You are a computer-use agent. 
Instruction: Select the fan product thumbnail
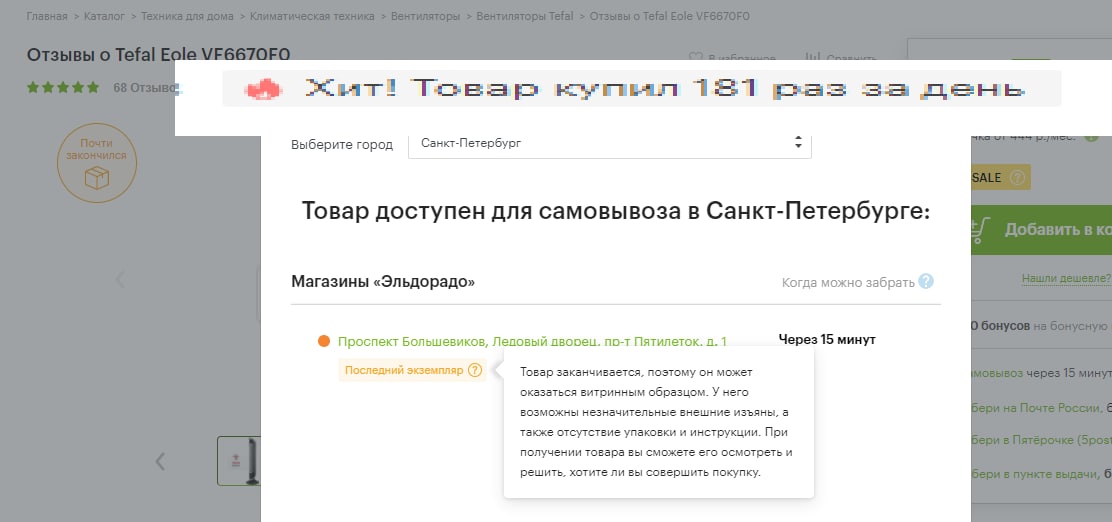tap(239, 461)
